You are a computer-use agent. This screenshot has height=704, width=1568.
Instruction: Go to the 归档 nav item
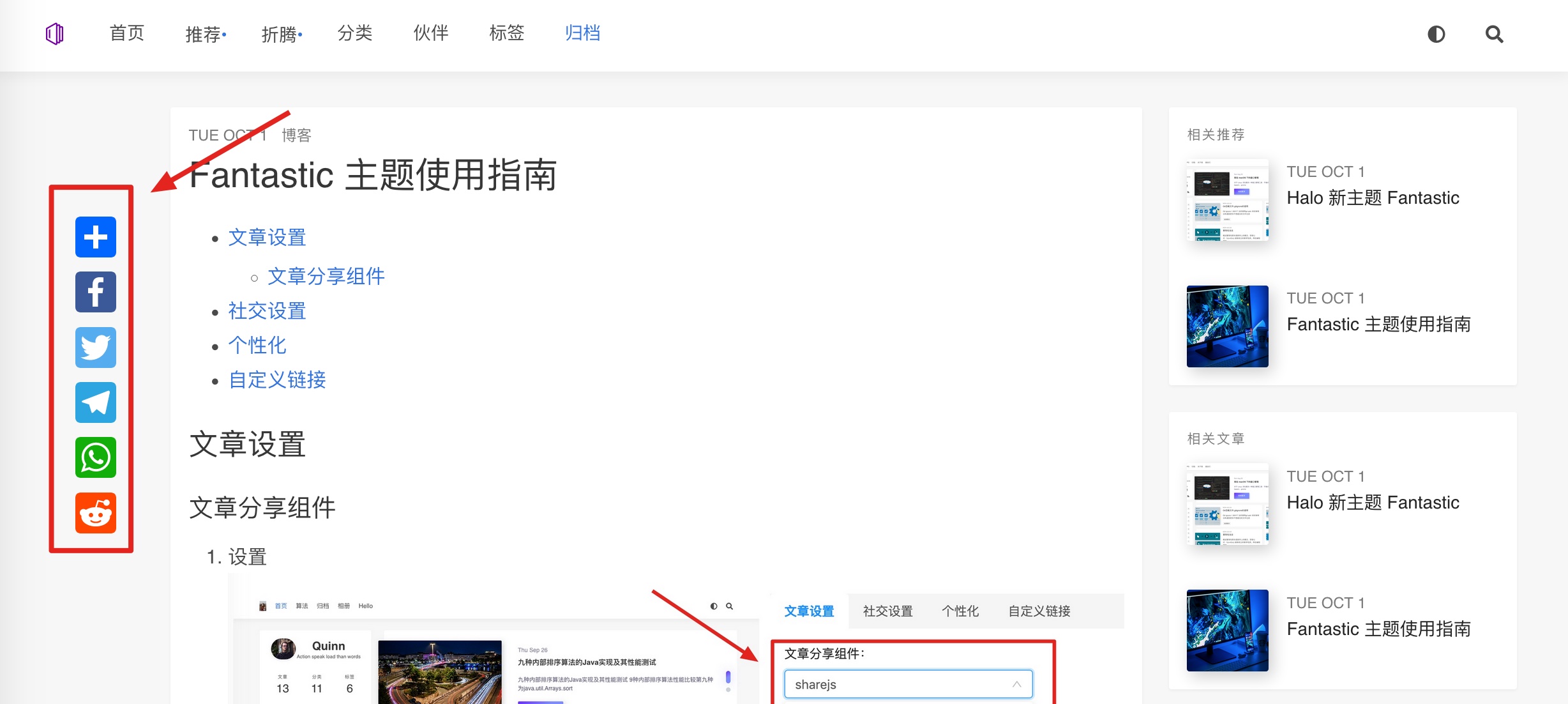[x=582, y=33]
